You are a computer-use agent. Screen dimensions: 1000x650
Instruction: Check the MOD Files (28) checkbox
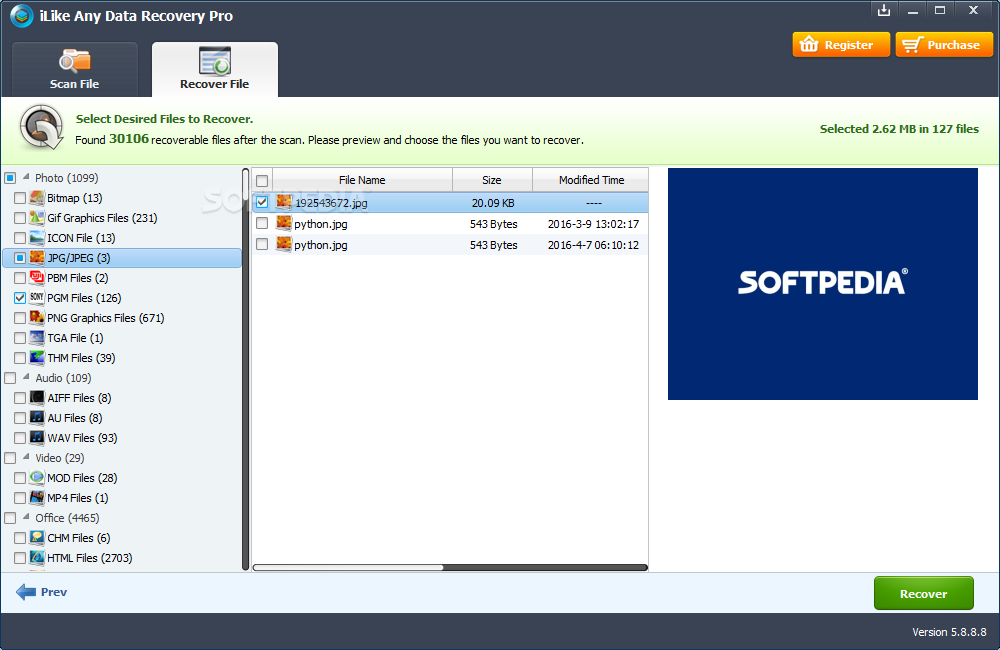[x=20, y=478]
